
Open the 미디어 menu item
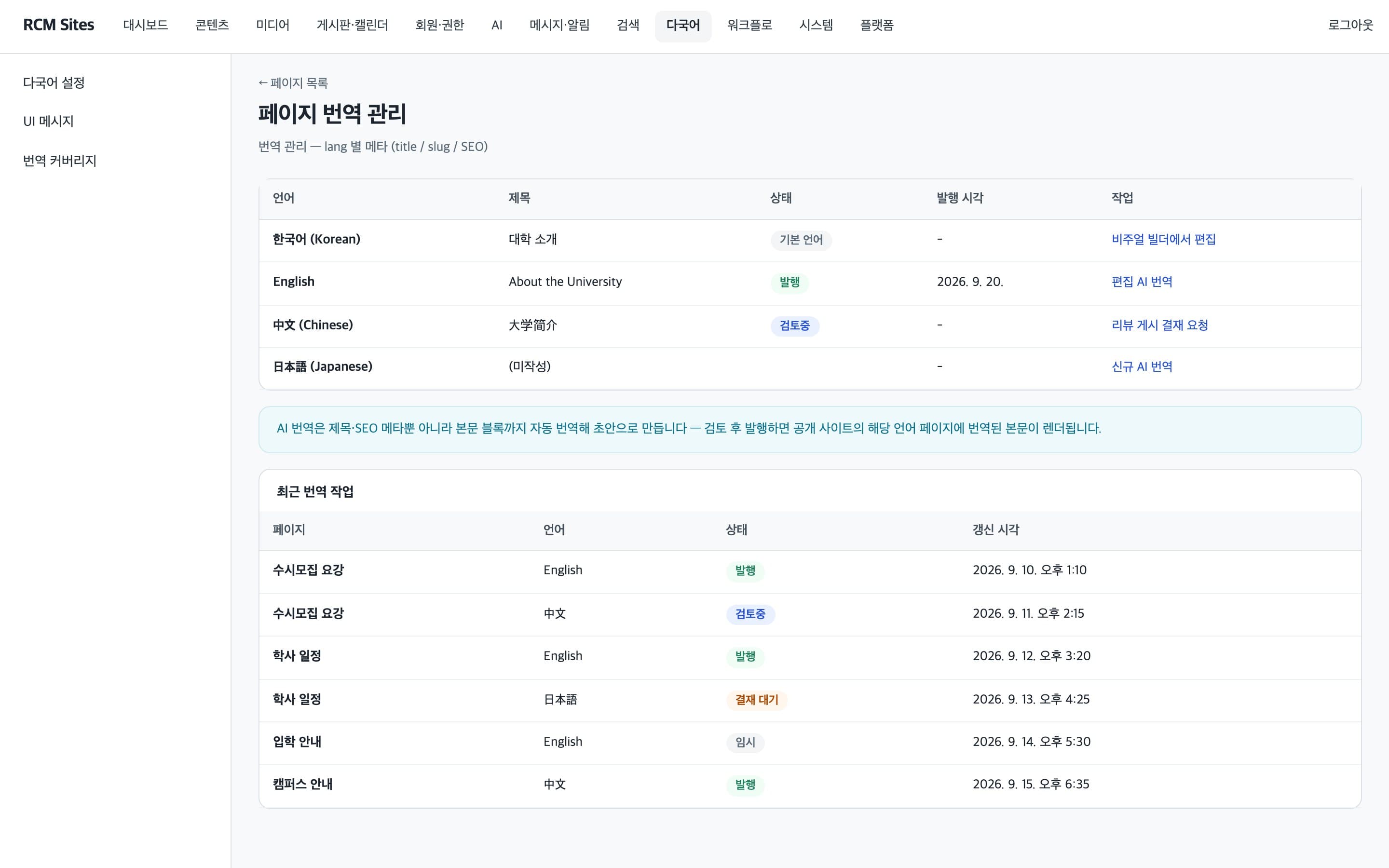coord(272,25)
